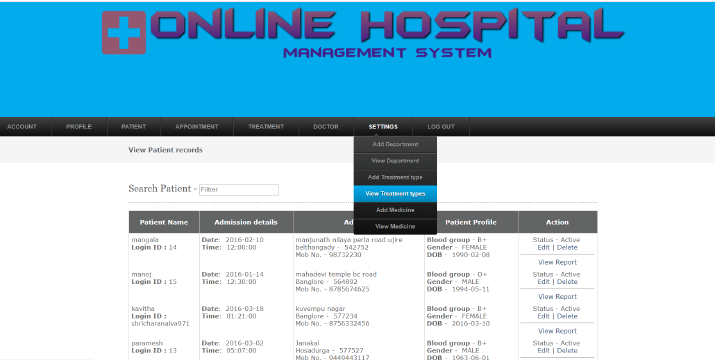715x360 pixels.
Task: Open the Account menu
Action: (22, 126)
